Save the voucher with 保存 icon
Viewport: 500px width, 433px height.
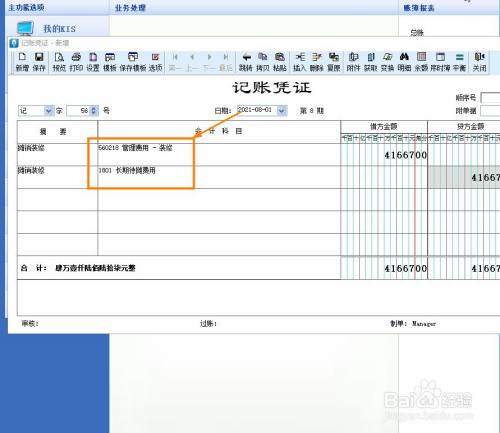(39, 62)
